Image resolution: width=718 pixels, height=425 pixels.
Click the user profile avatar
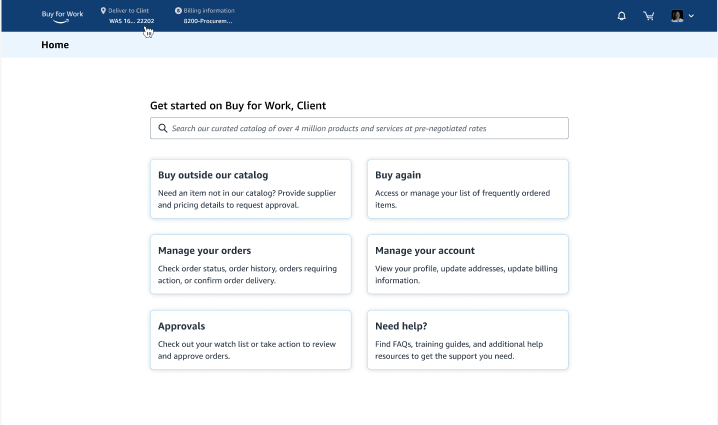pos(677,16)
